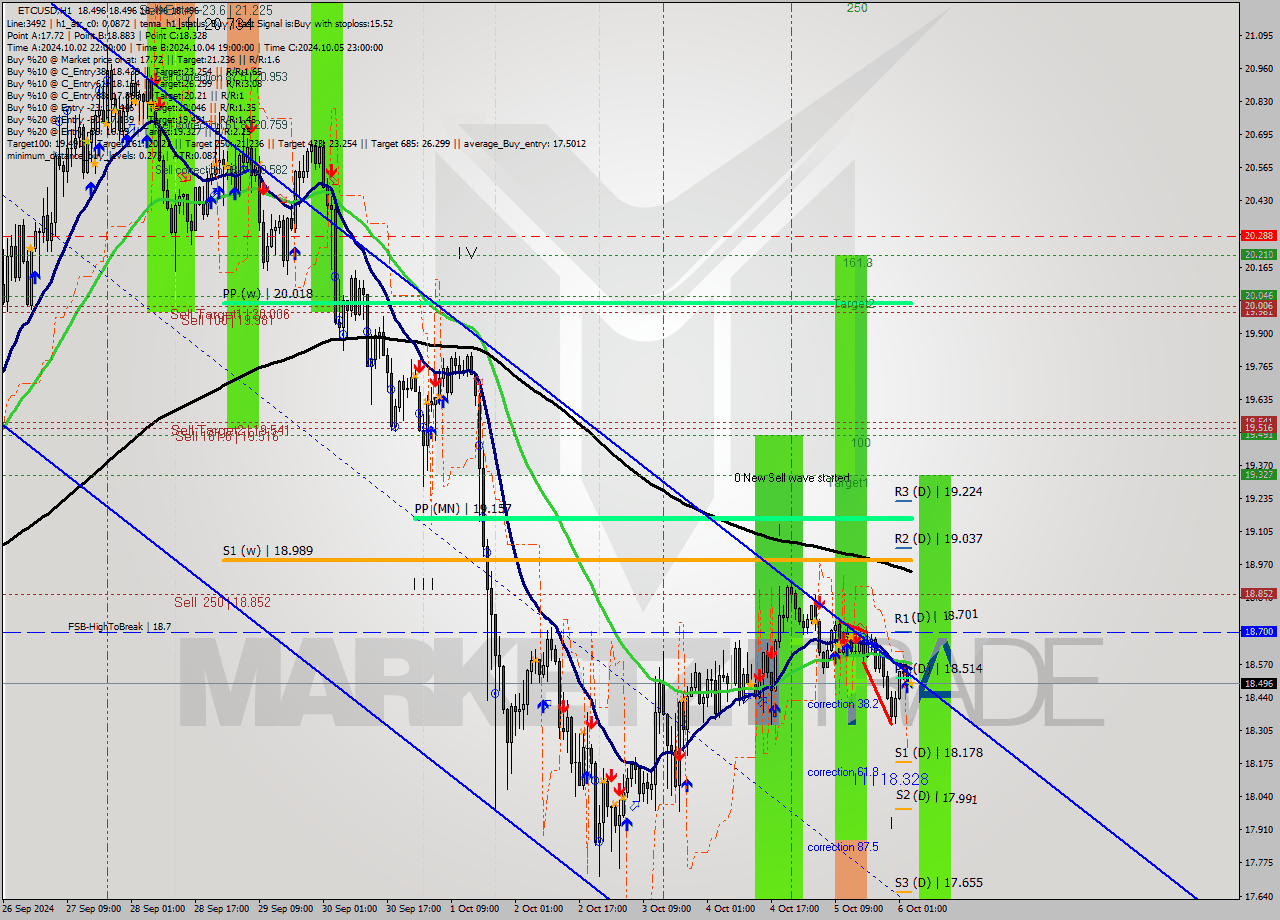Select the 'I I I' wave label

click(423, 583)
